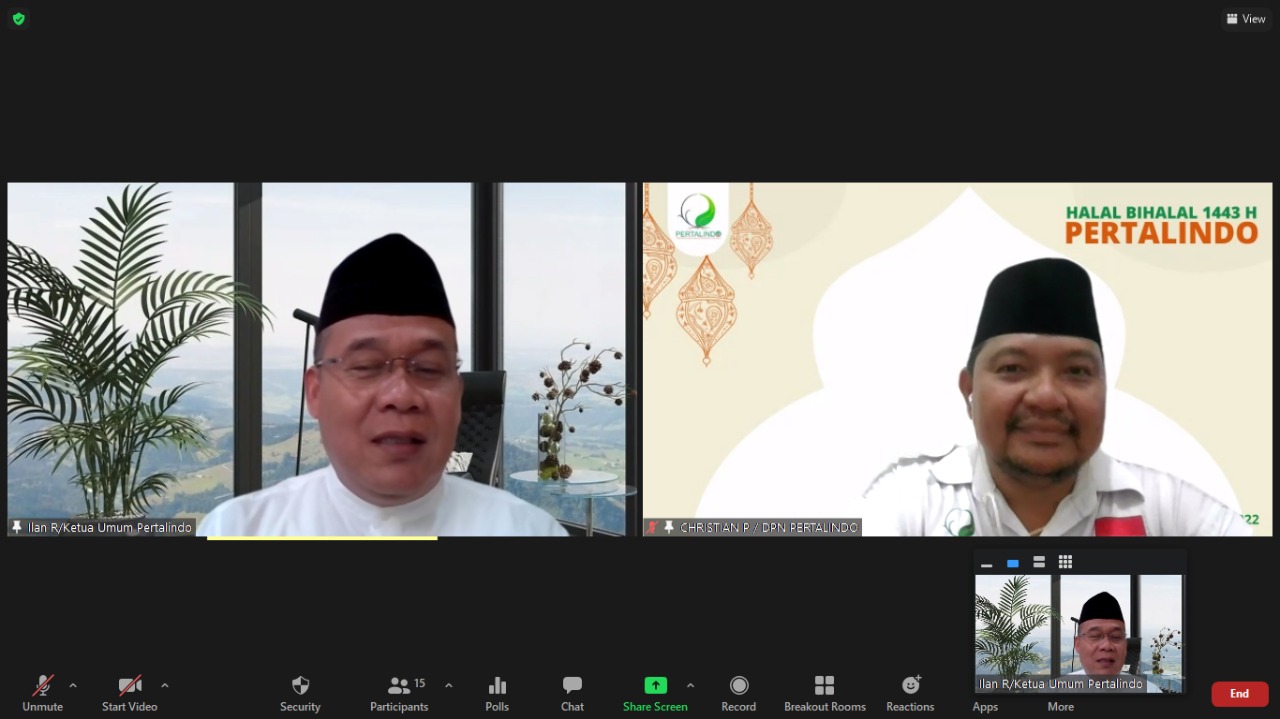Unmute the microphone
Screen dimensions: 1280x719
coord(42,692)
